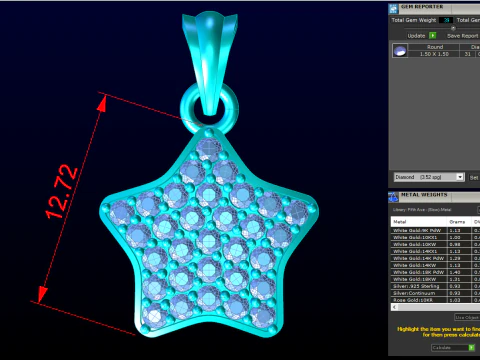Select the Metal Weights tab title
Viewport: 480px width, 360px height.
pos(424,195)
